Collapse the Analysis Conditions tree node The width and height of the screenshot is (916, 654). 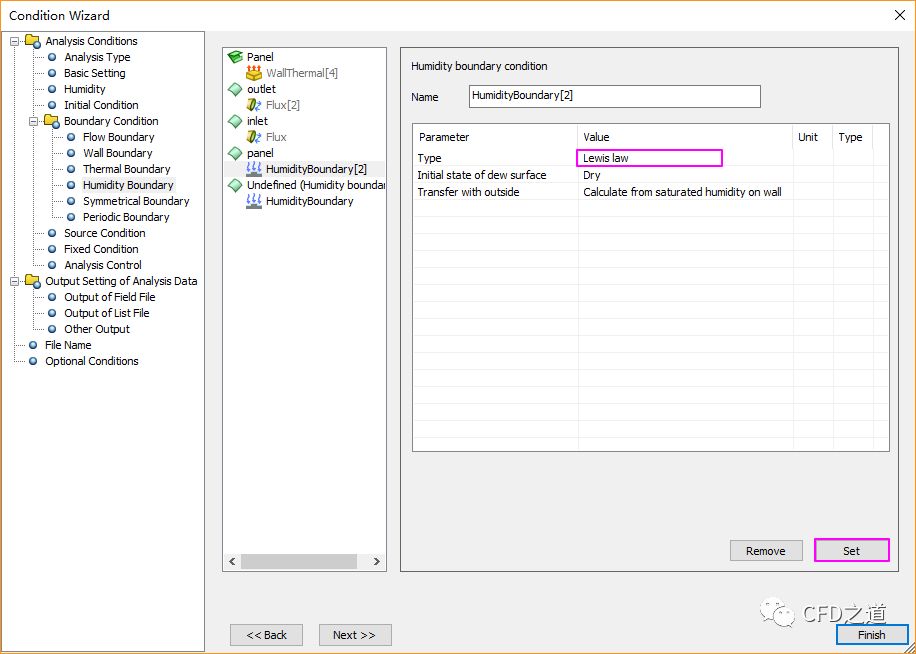pyautogui.click(x=15, y=41)
